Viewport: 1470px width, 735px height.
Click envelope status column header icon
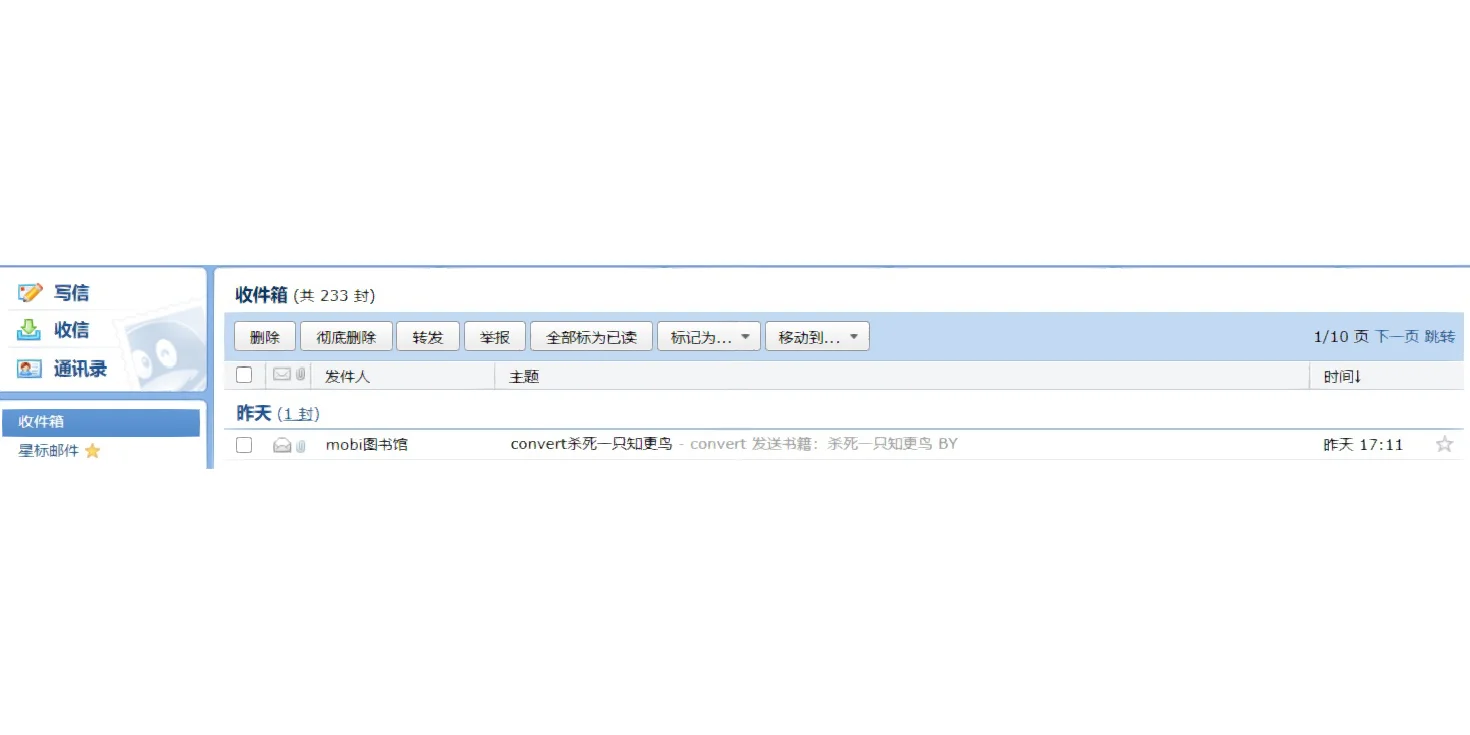click(282, 374)
